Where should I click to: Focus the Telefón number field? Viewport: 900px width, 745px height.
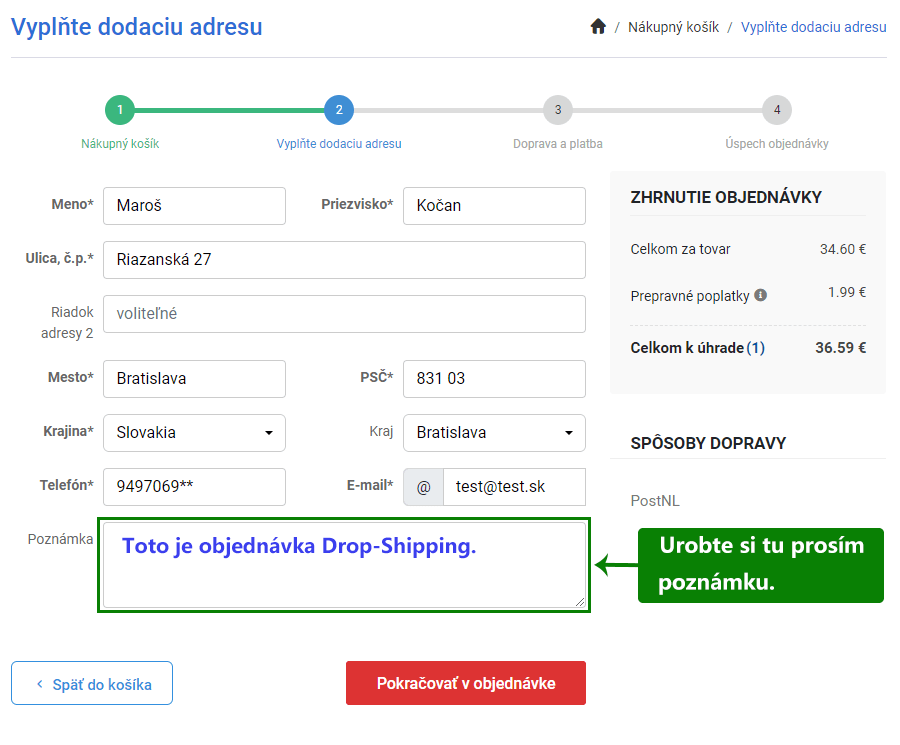[194, 487]
